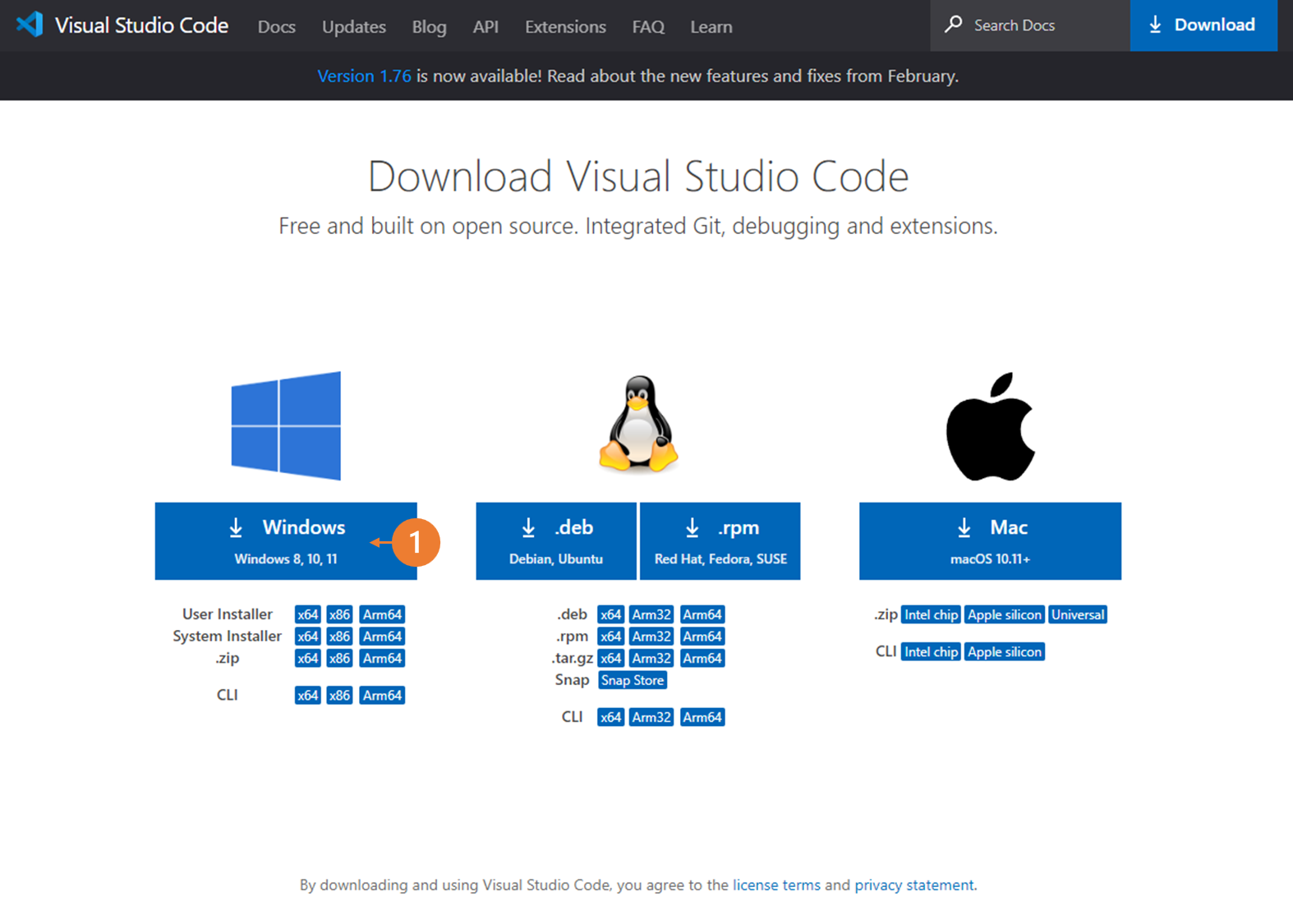Select Linux .deb x64 link
This screenshot has width=1293, height=924.
click(x=610, y=614)
